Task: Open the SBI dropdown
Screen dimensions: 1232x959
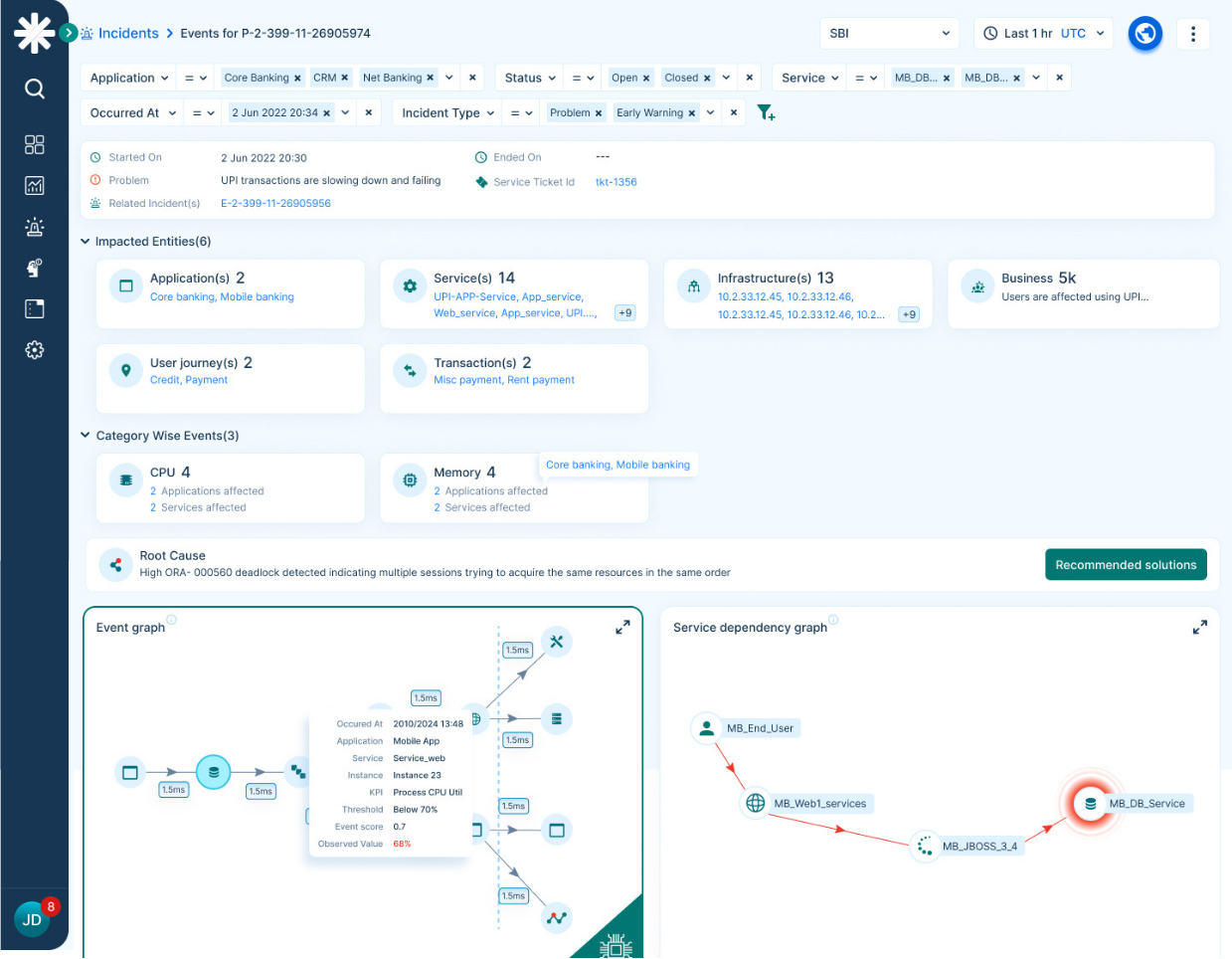Action: tap(889, 34)
